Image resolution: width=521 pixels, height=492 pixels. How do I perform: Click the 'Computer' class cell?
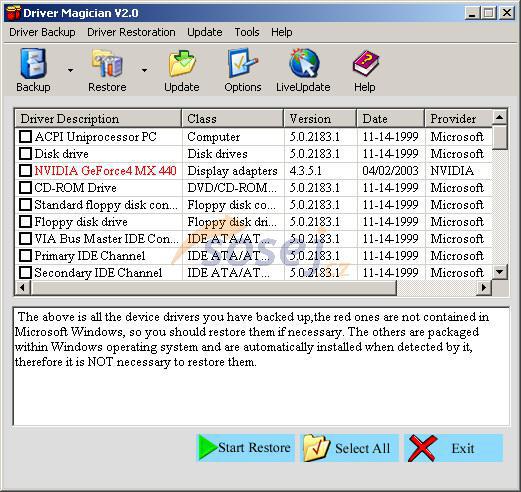pos(214,137)
